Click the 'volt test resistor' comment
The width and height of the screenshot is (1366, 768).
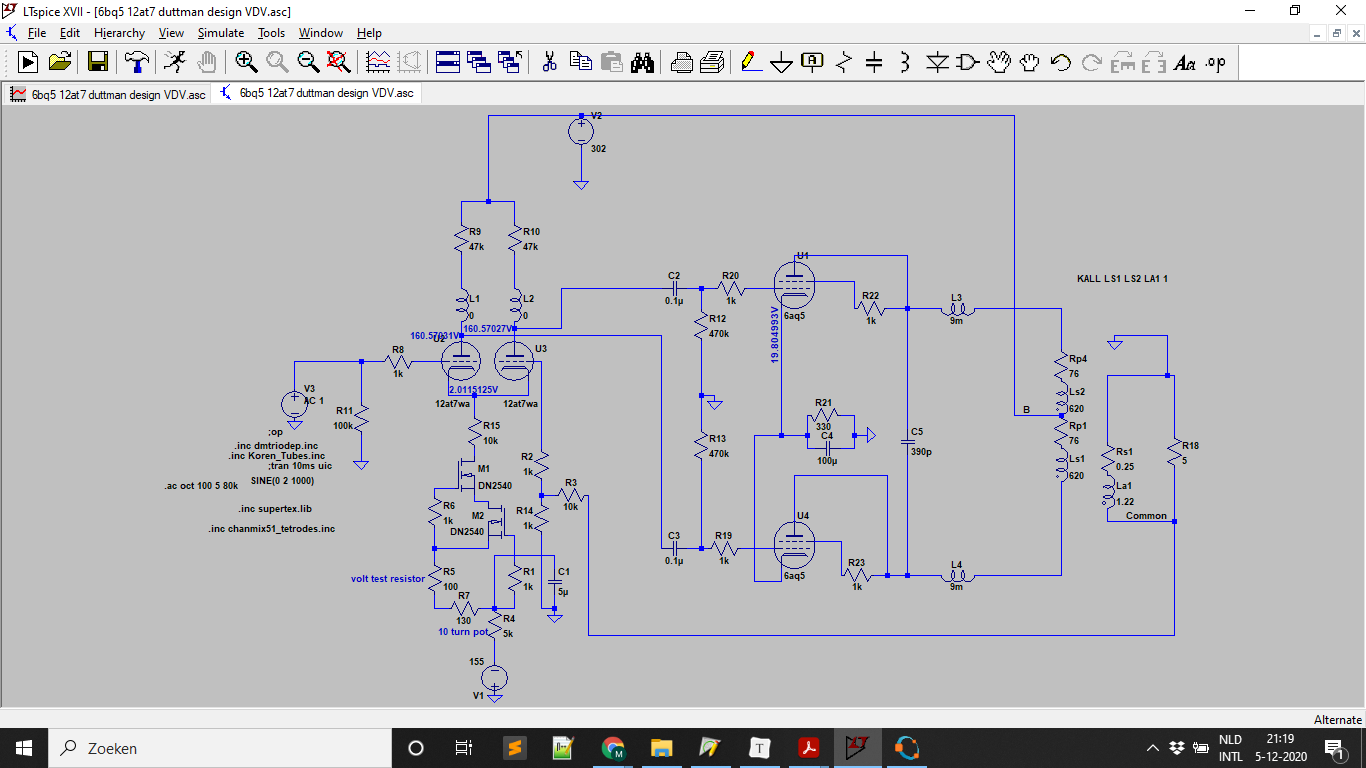coord(388,578)
